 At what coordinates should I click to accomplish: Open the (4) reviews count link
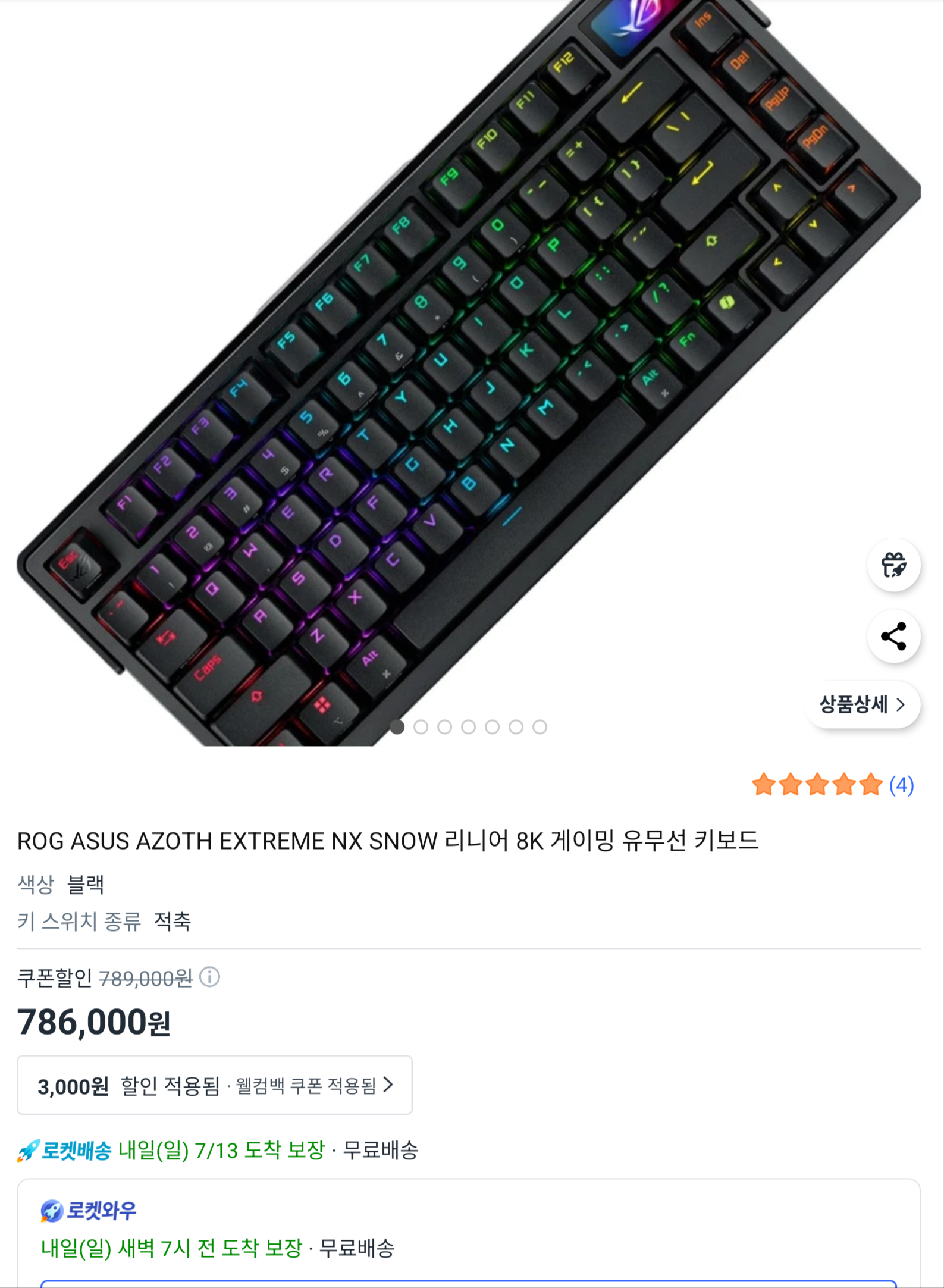(x=901, y=785)
